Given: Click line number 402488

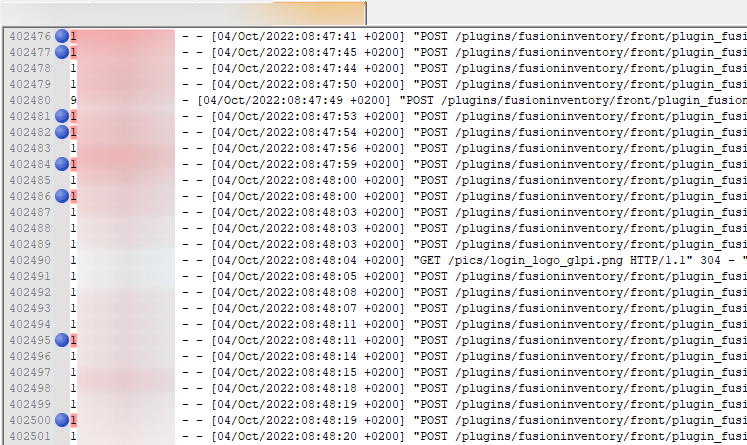Looking at the screenshot, I should point(30,228).
